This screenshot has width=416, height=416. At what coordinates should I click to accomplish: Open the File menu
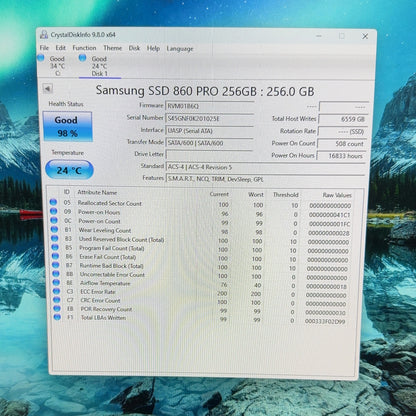click(44, 48)
